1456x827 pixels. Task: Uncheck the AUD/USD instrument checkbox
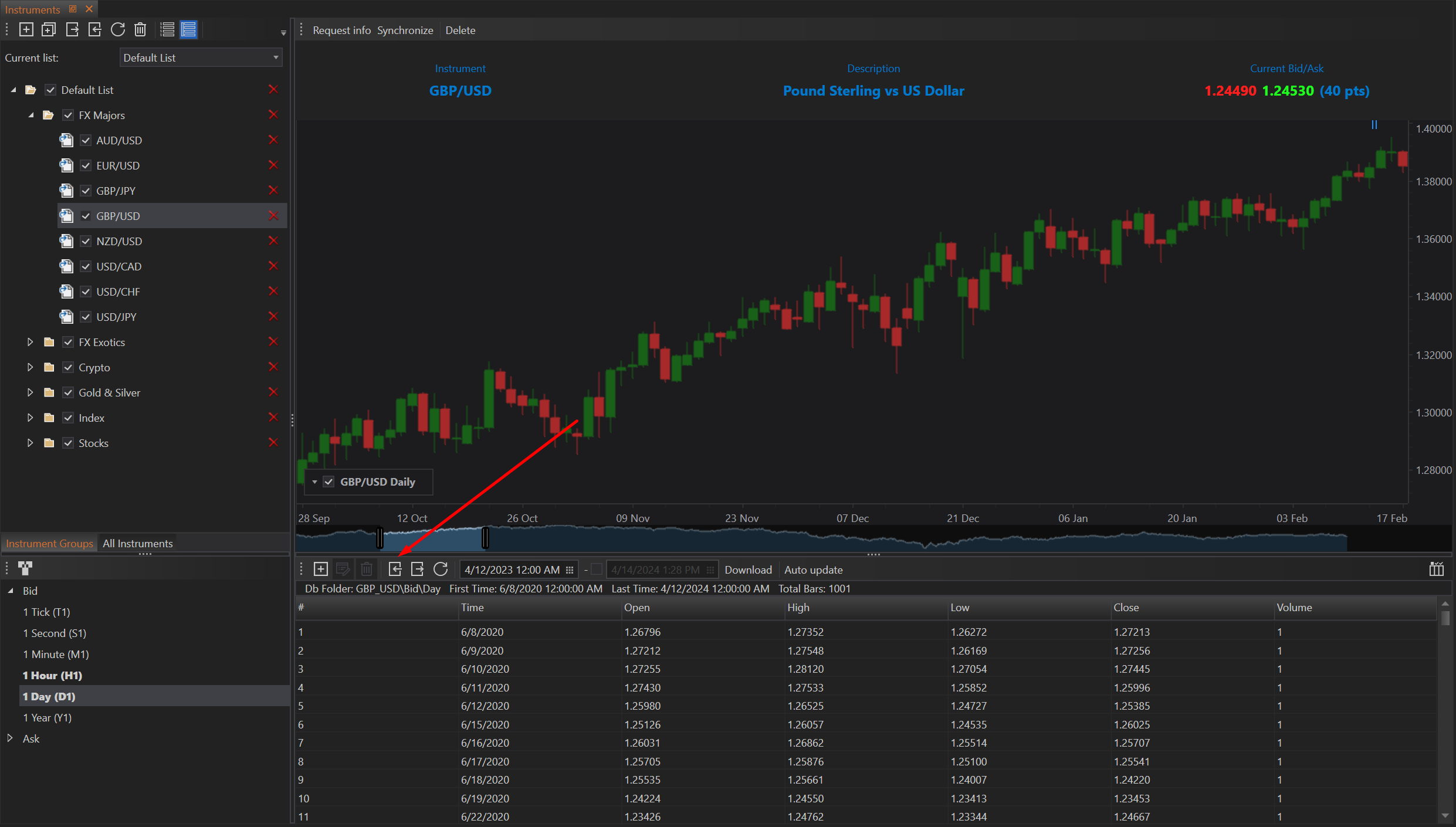86,140
